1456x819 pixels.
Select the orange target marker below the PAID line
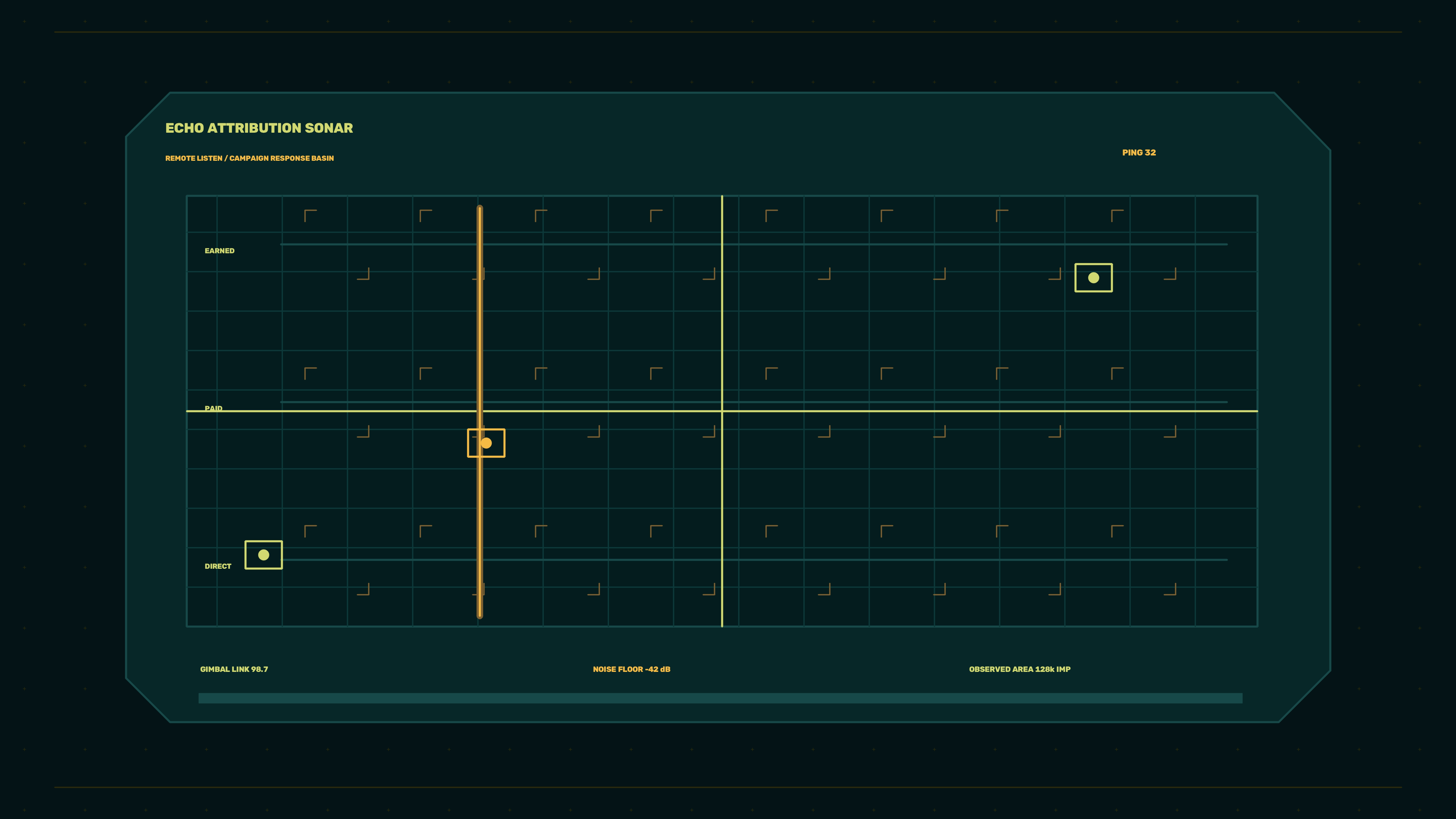pyautogui.click(x=486, y=443)
